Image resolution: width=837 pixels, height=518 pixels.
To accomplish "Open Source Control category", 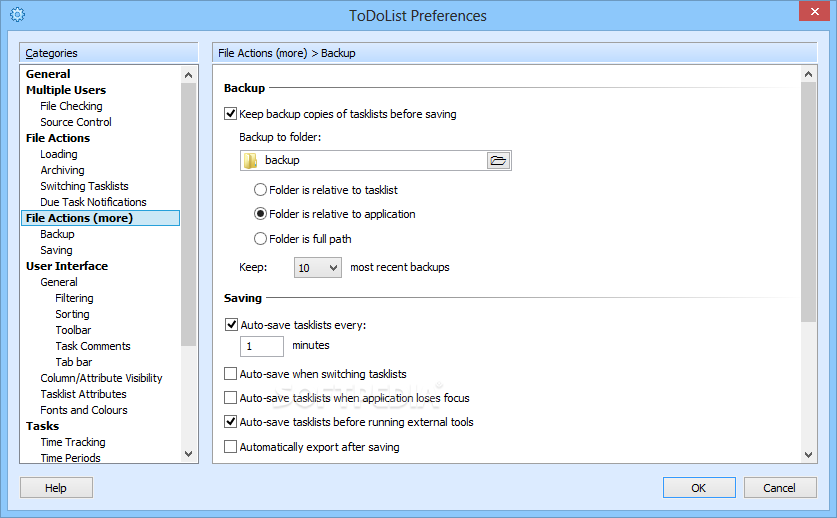I will (x=76, y=122).
